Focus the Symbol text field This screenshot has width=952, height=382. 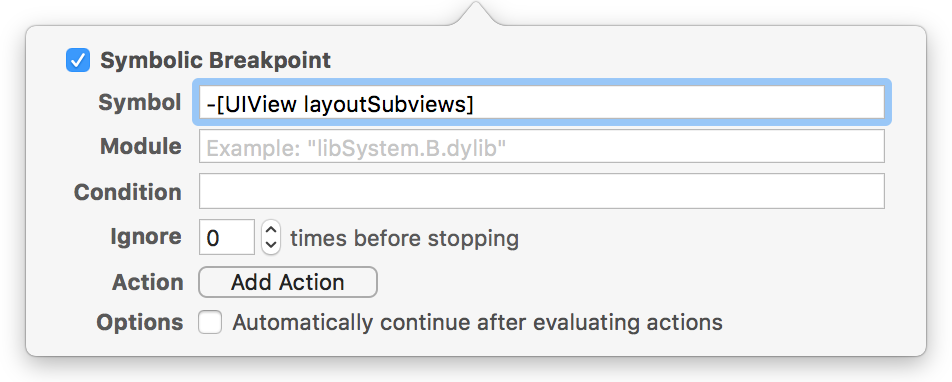point(542,103)
